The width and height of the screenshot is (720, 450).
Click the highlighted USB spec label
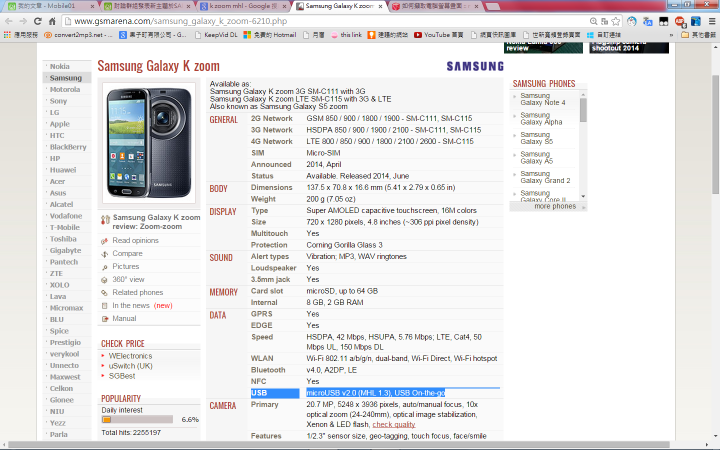tap(275, 393)
